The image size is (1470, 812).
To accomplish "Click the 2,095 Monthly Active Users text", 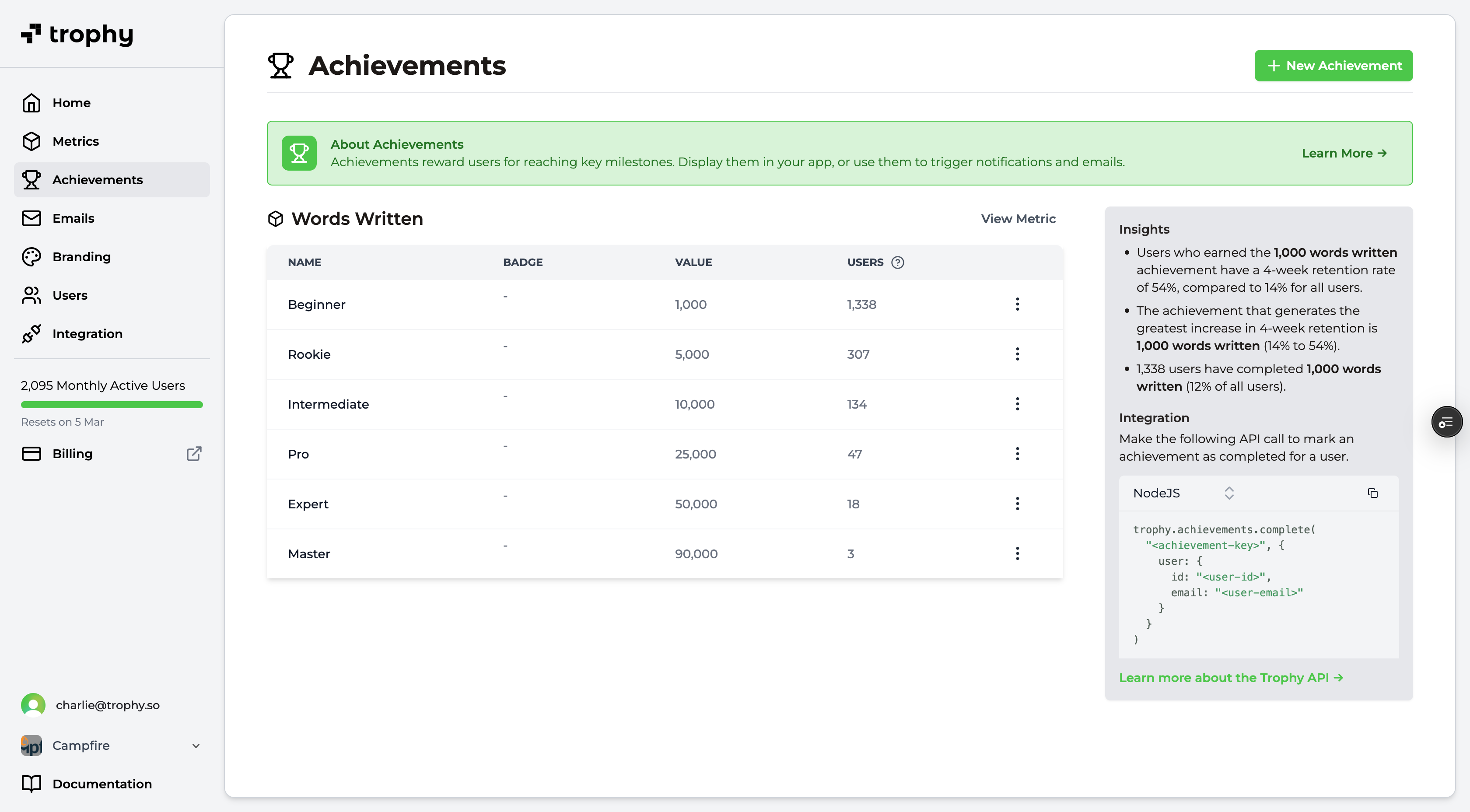I will [103, 385].
